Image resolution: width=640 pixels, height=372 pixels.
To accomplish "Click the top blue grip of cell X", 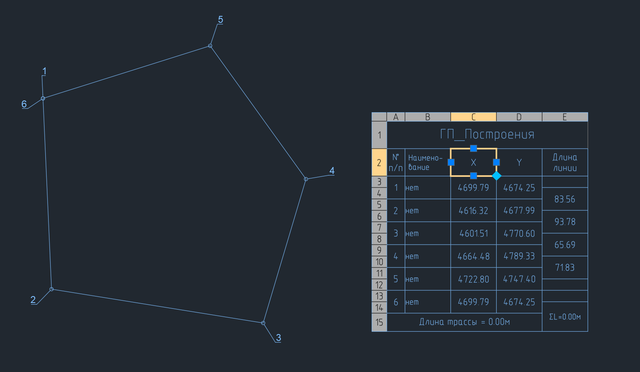I will [x=473, y=148].
